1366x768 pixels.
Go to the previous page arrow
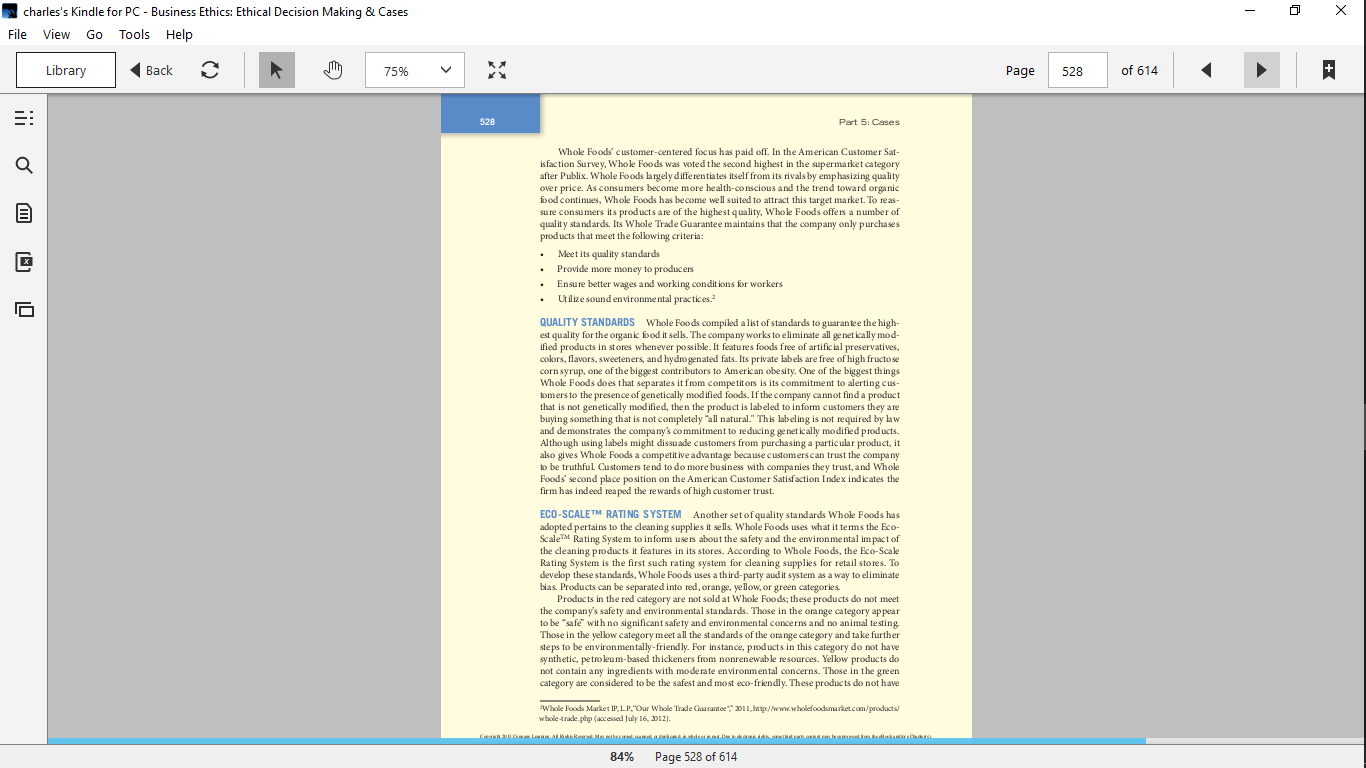(x=1206, y=70)
